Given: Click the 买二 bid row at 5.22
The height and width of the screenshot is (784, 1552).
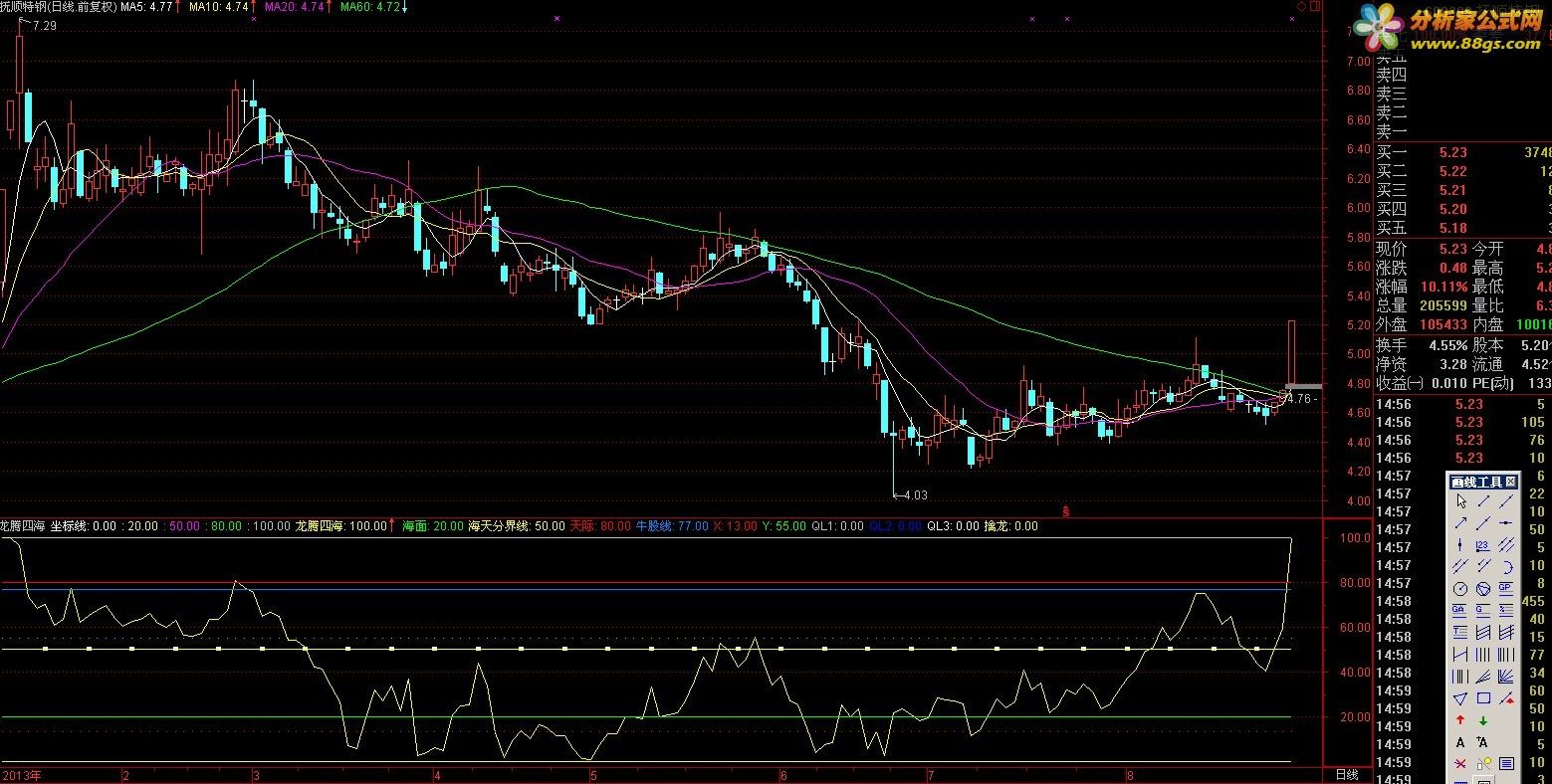Looking at the screenshot, I should pos(1463,171).
